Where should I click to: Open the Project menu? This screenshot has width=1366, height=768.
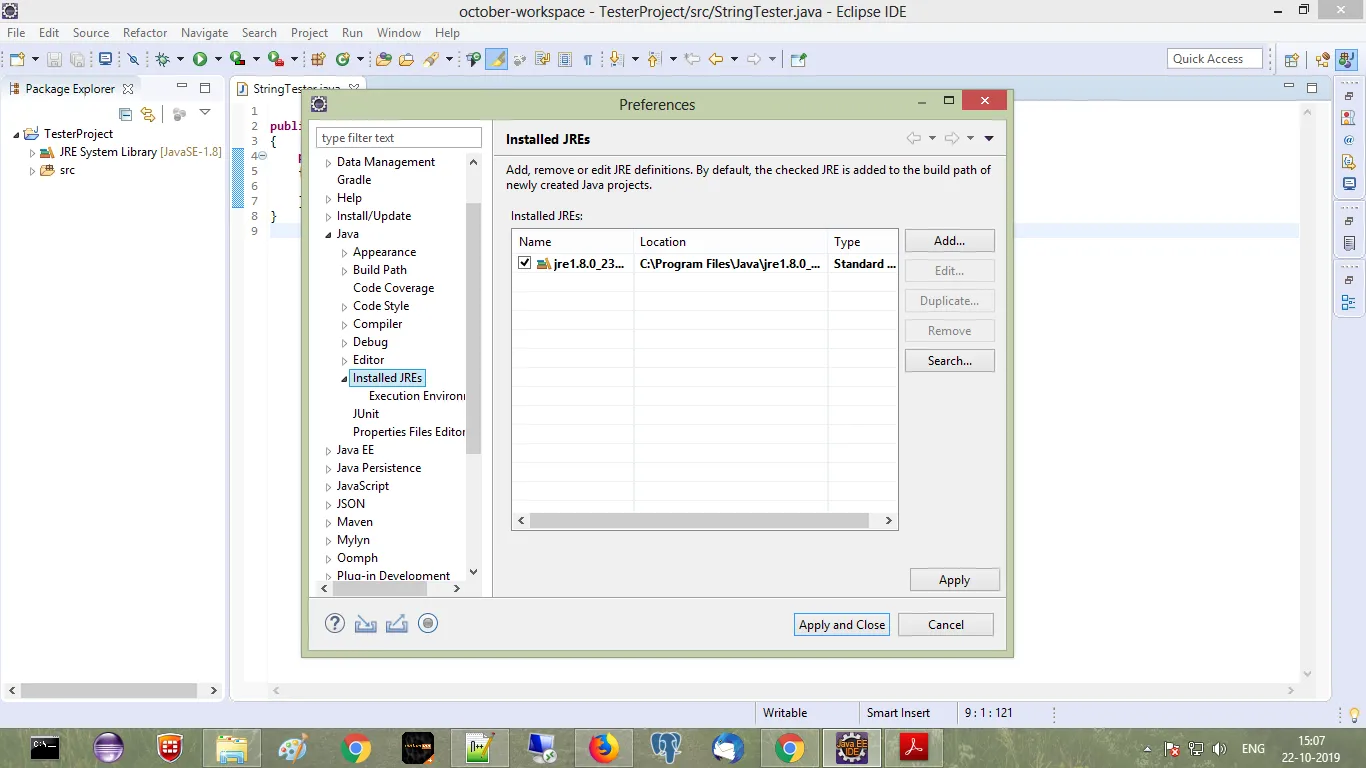point(309,33)
